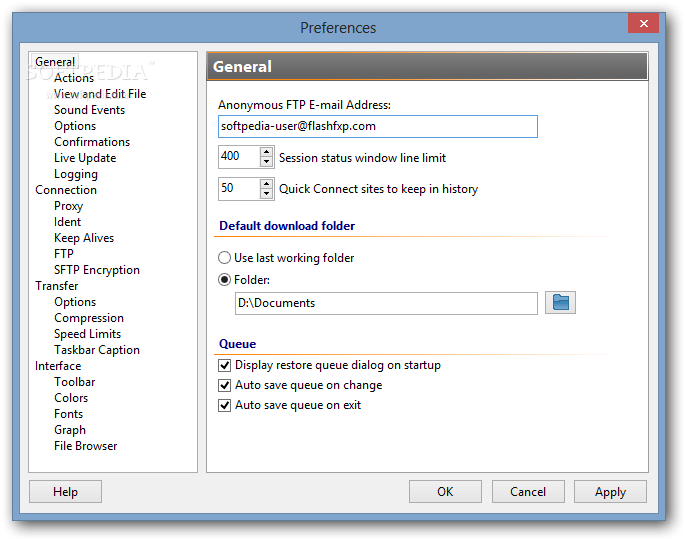
Task: Click the browse folder icon button
Action: (x=560, y=302)
